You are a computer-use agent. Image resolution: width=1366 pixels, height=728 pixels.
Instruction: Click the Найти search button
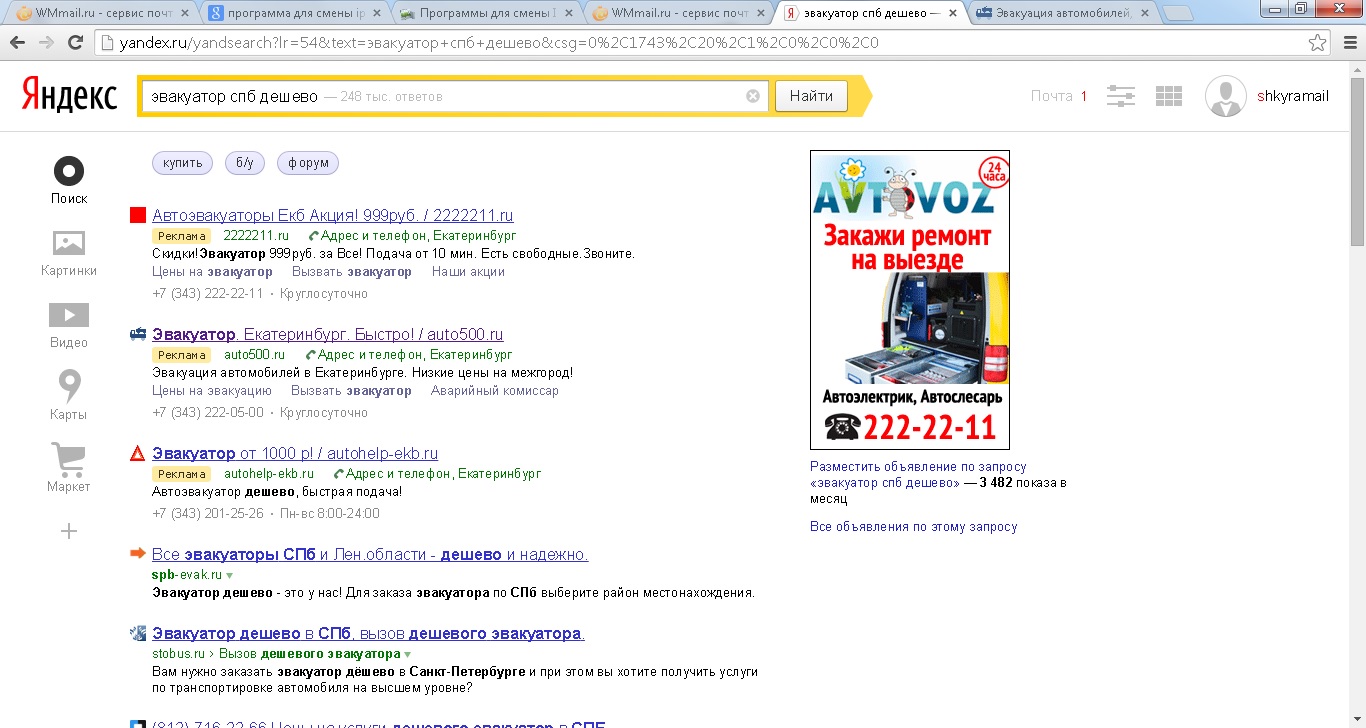click(811, 96)
